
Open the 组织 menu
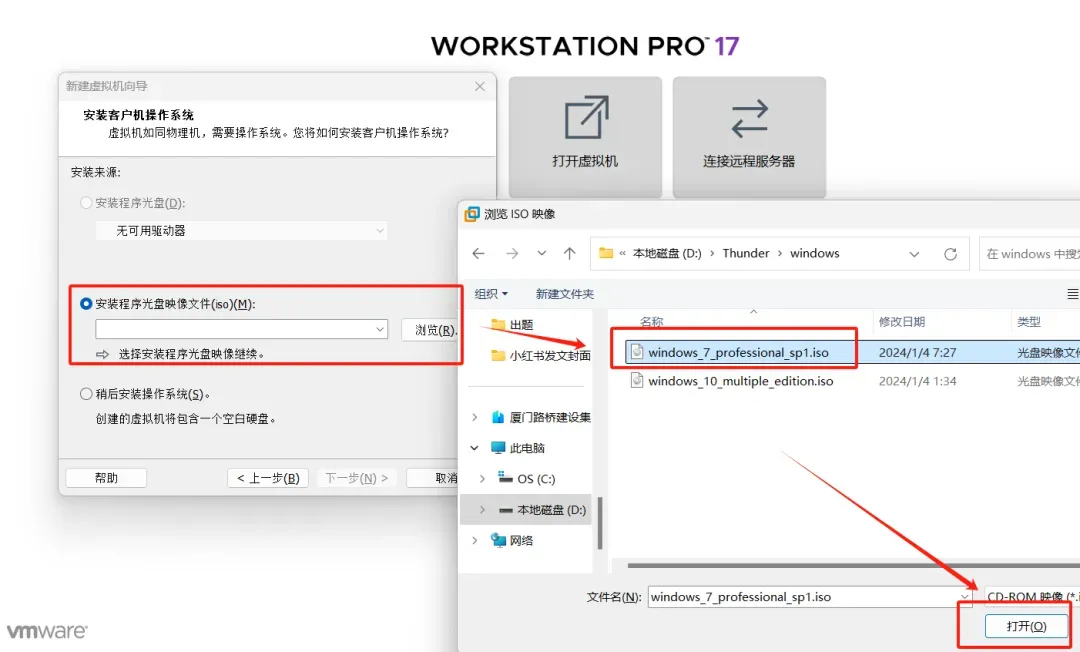(x=491, y=294)
